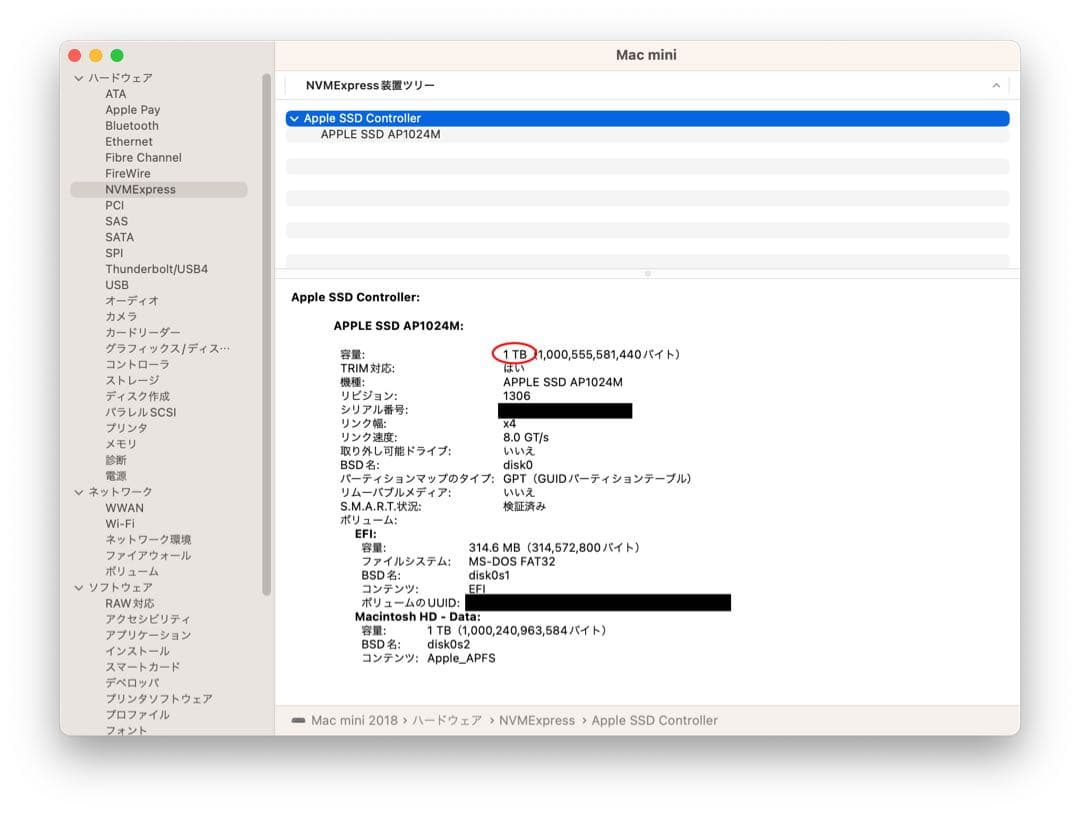Click NVMExpress in the breadcrumb path
The height and width of the screenshot is (815, 1080).
pyautogui.click(x=537, y=720)
